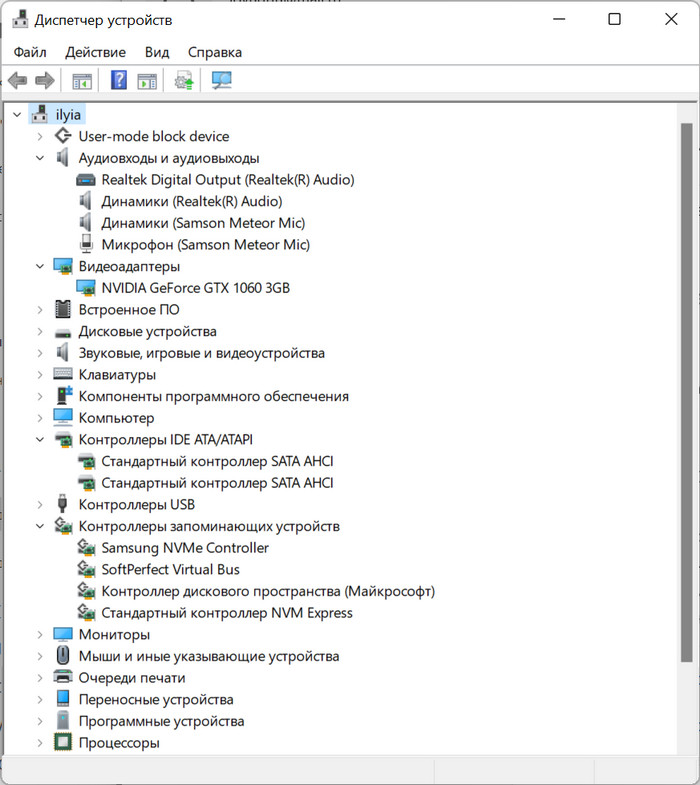700x785 pixels.
Task: Click the scan for hardware changes icon
Action: tap(221, 80)
